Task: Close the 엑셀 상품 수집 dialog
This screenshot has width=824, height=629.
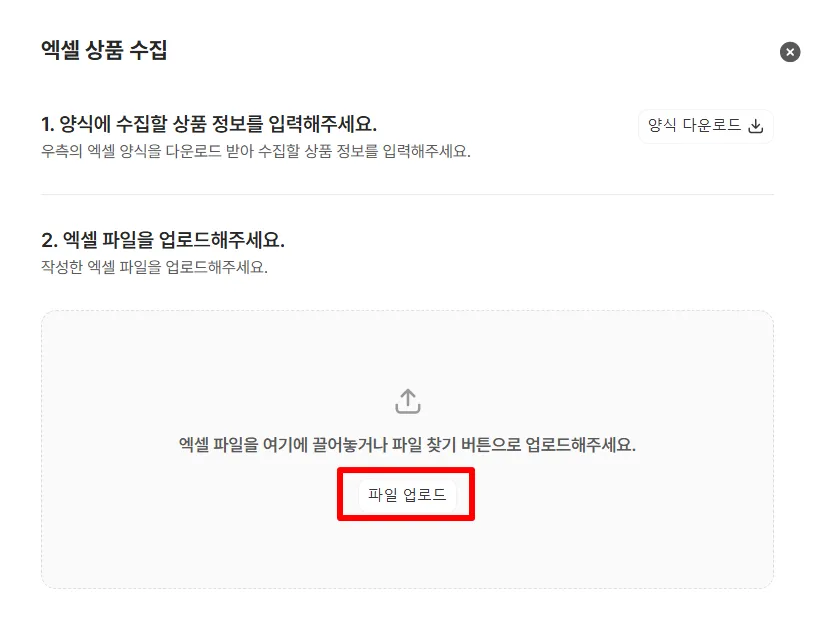Action: (x=789, y=52)
